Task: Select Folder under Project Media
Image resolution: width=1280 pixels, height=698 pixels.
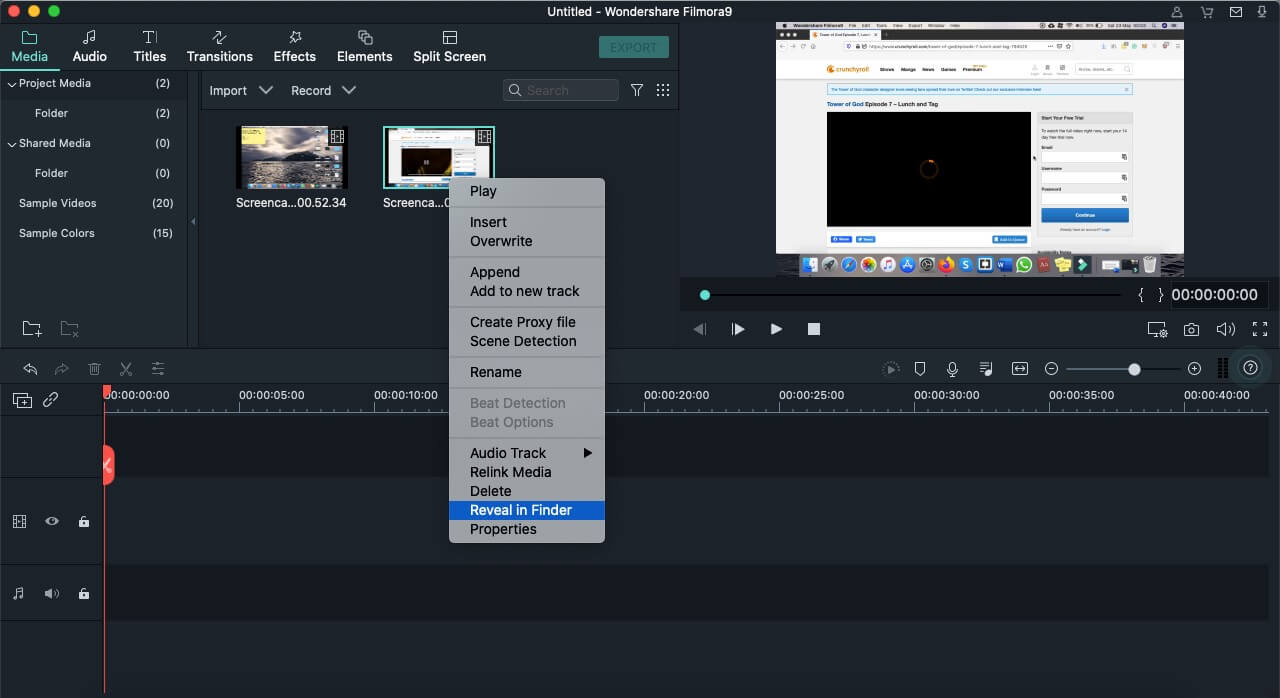Action: click(51, 113)
